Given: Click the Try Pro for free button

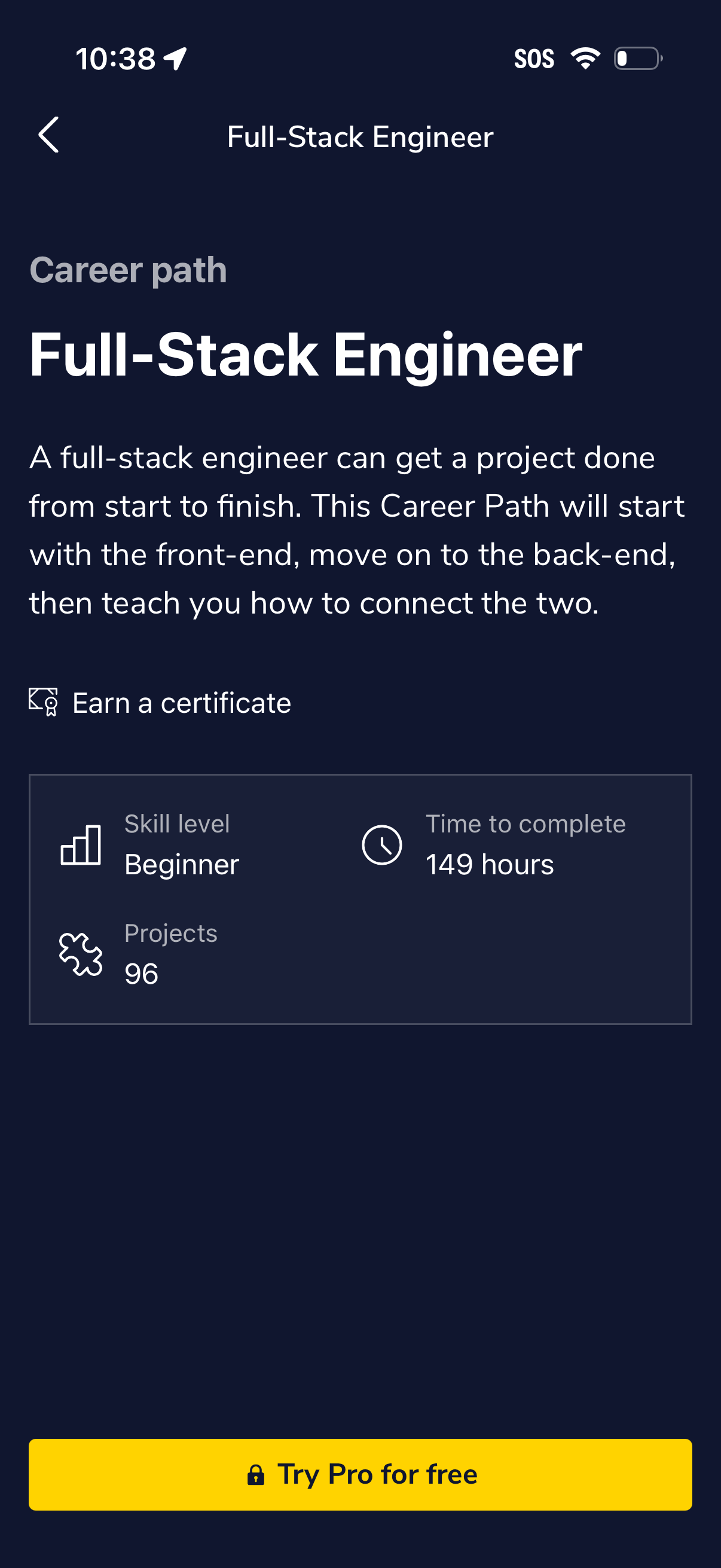Looking at the screenshot, I should (x=360, y=1474).
